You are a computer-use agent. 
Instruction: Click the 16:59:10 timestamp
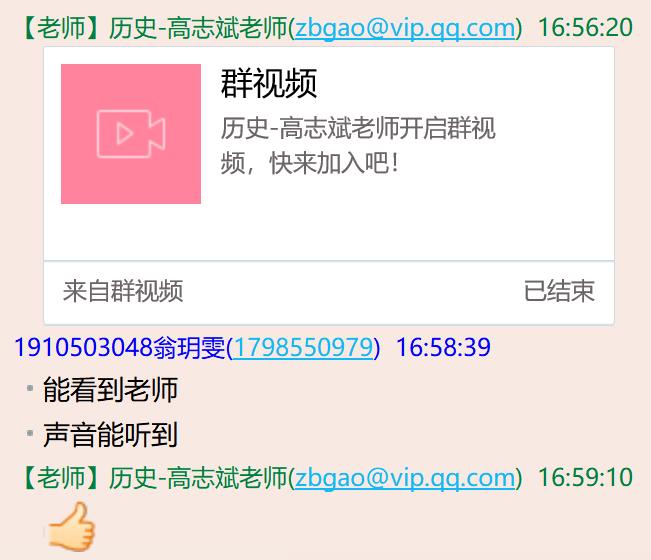(585, 477)
